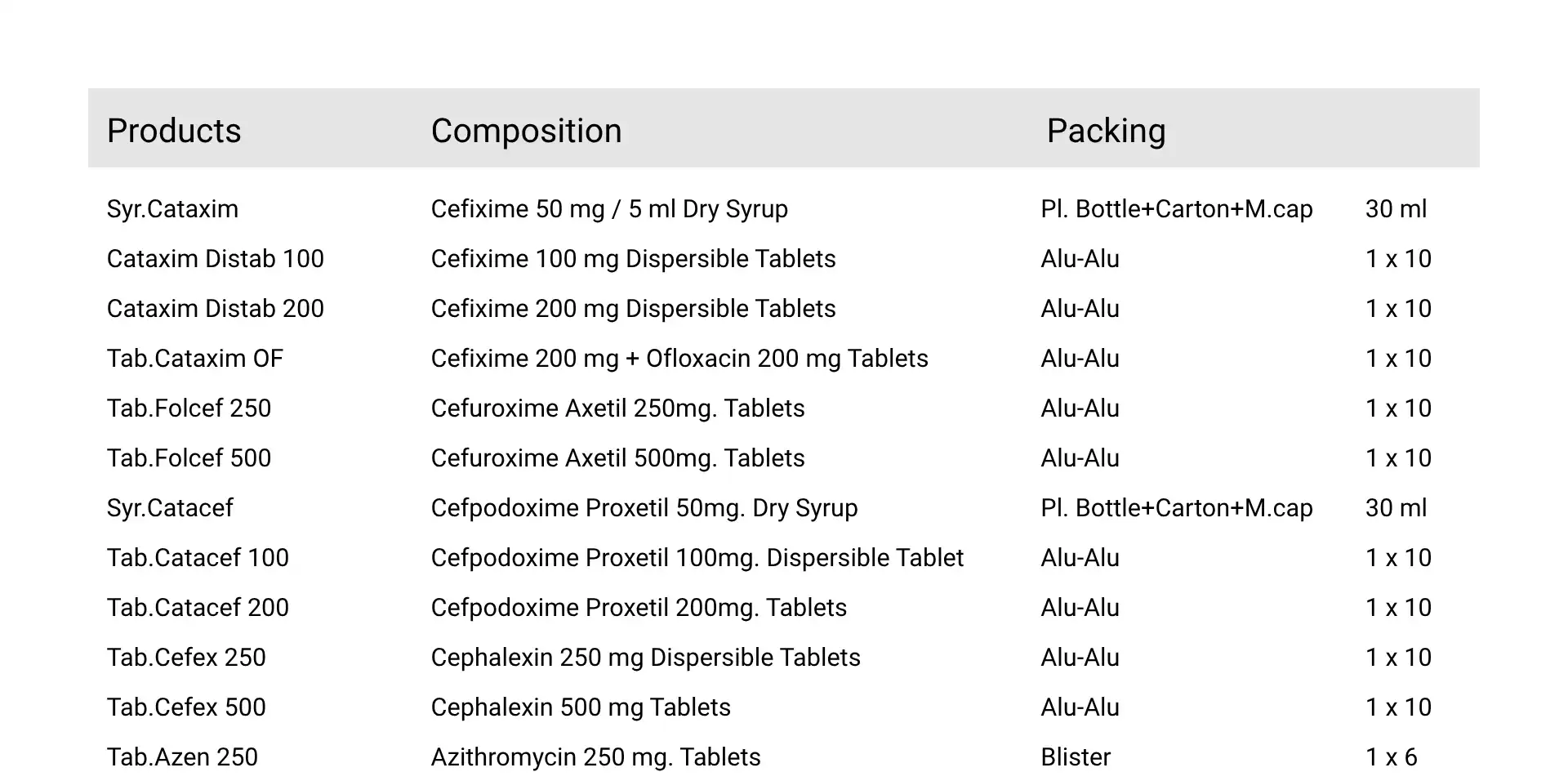Click Cefixime 200 mg + Ofloxacin composition
The width and height of the screenshot is (1568, 781).
[679, 359]
